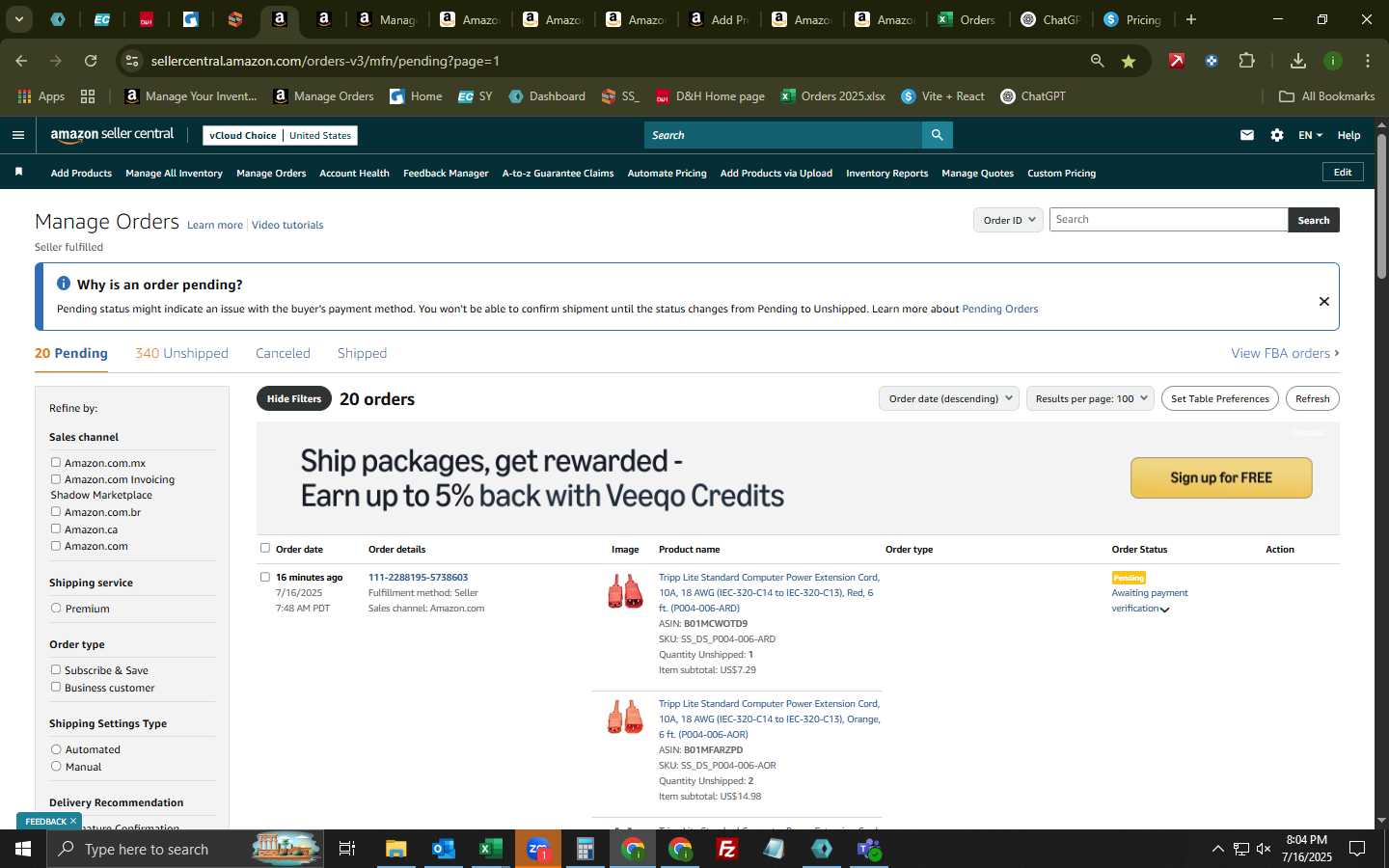This screenshot has height=868, width=1389.
Task: Open File Explorer from the taskbar
Action: tap(396, 849)
